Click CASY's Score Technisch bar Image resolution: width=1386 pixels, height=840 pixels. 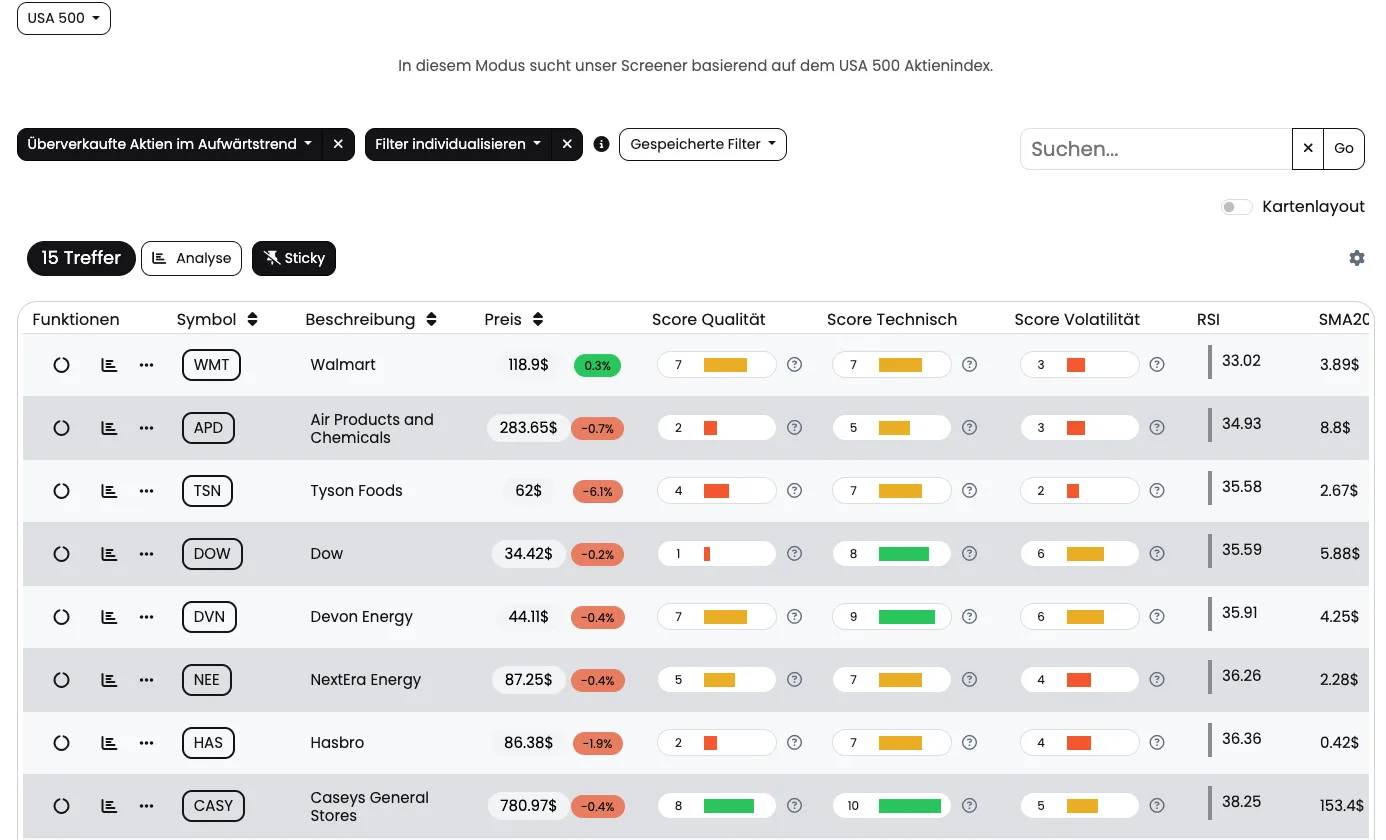click(892, 806)
